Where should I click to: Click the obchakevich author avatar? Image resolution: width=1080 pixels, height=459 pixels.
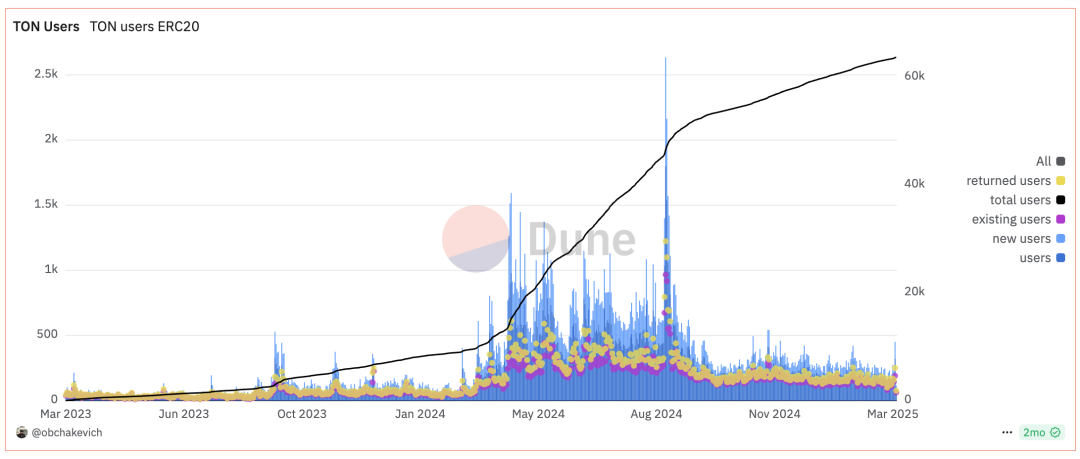pyautogui.click(x=22, y=433)
